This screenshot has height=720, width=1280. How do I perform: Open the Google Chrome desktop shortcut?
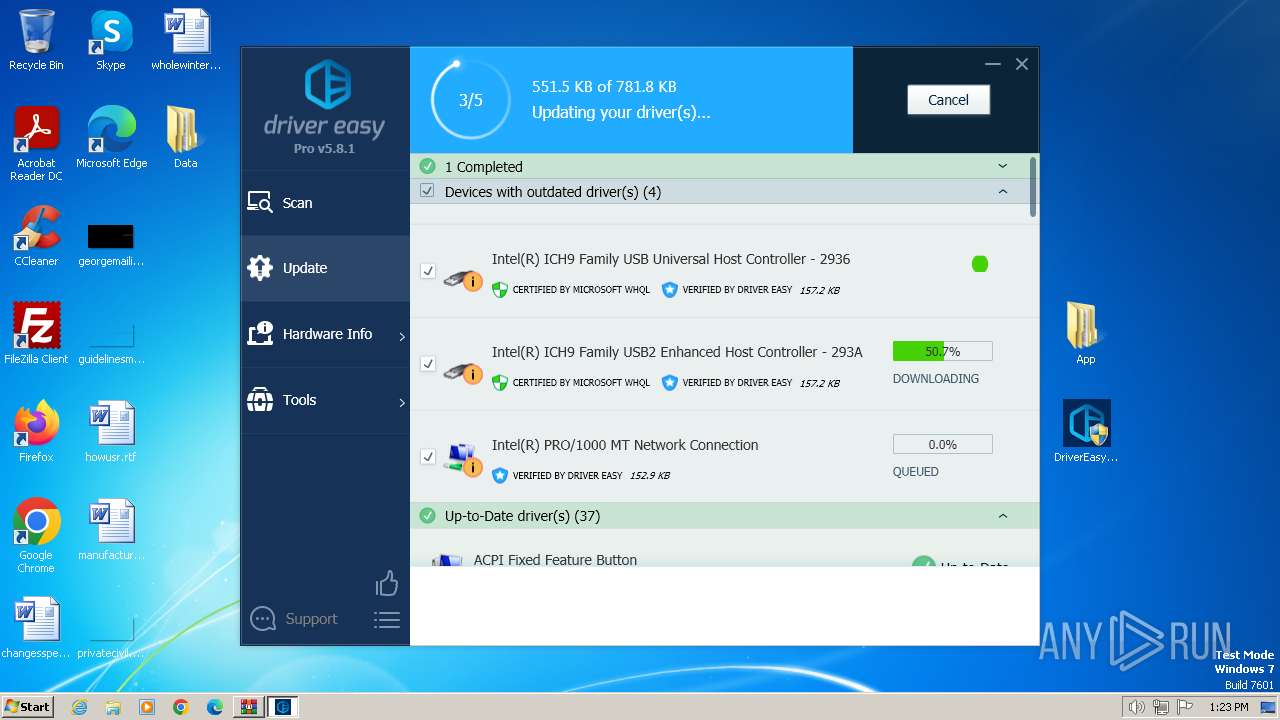(x=36, y=536)
